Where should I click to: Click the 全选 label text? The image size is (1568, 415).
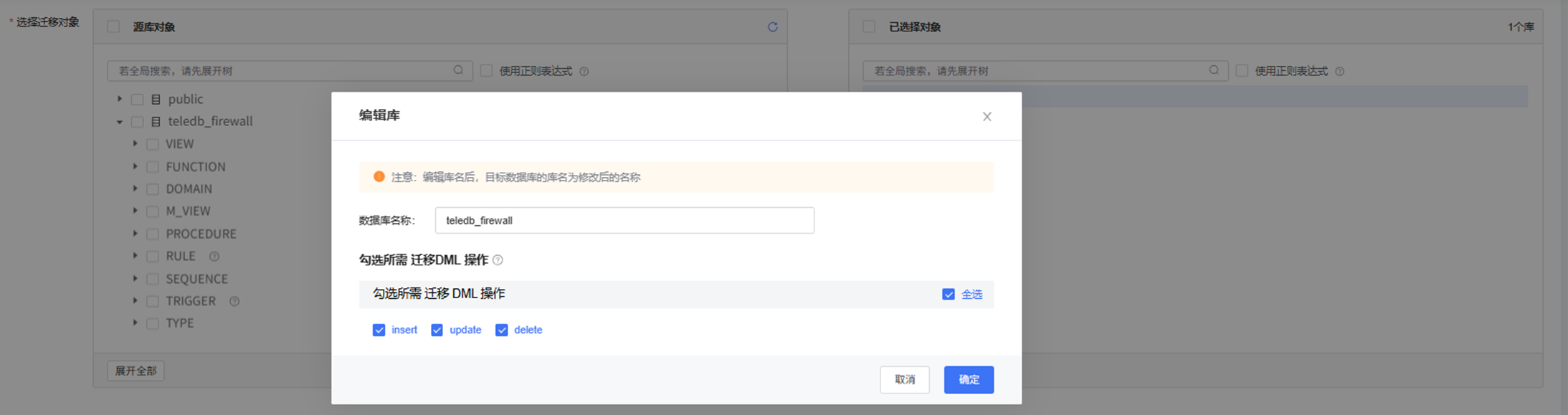(x=971, y=295)
